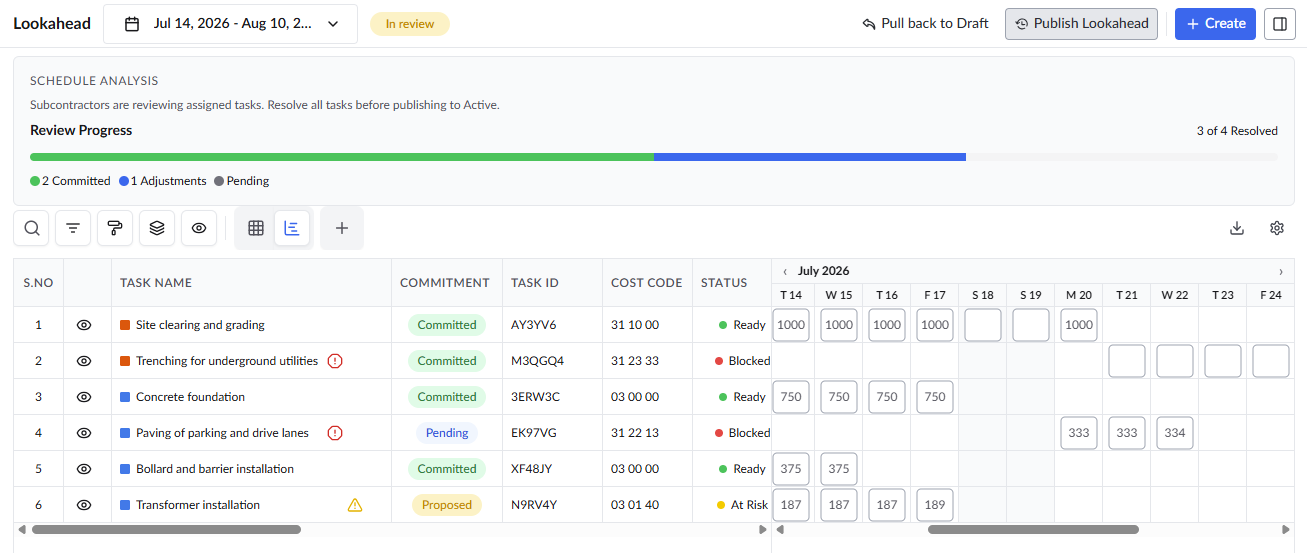
Task: Switch to the grid table view
Action: 256,228
